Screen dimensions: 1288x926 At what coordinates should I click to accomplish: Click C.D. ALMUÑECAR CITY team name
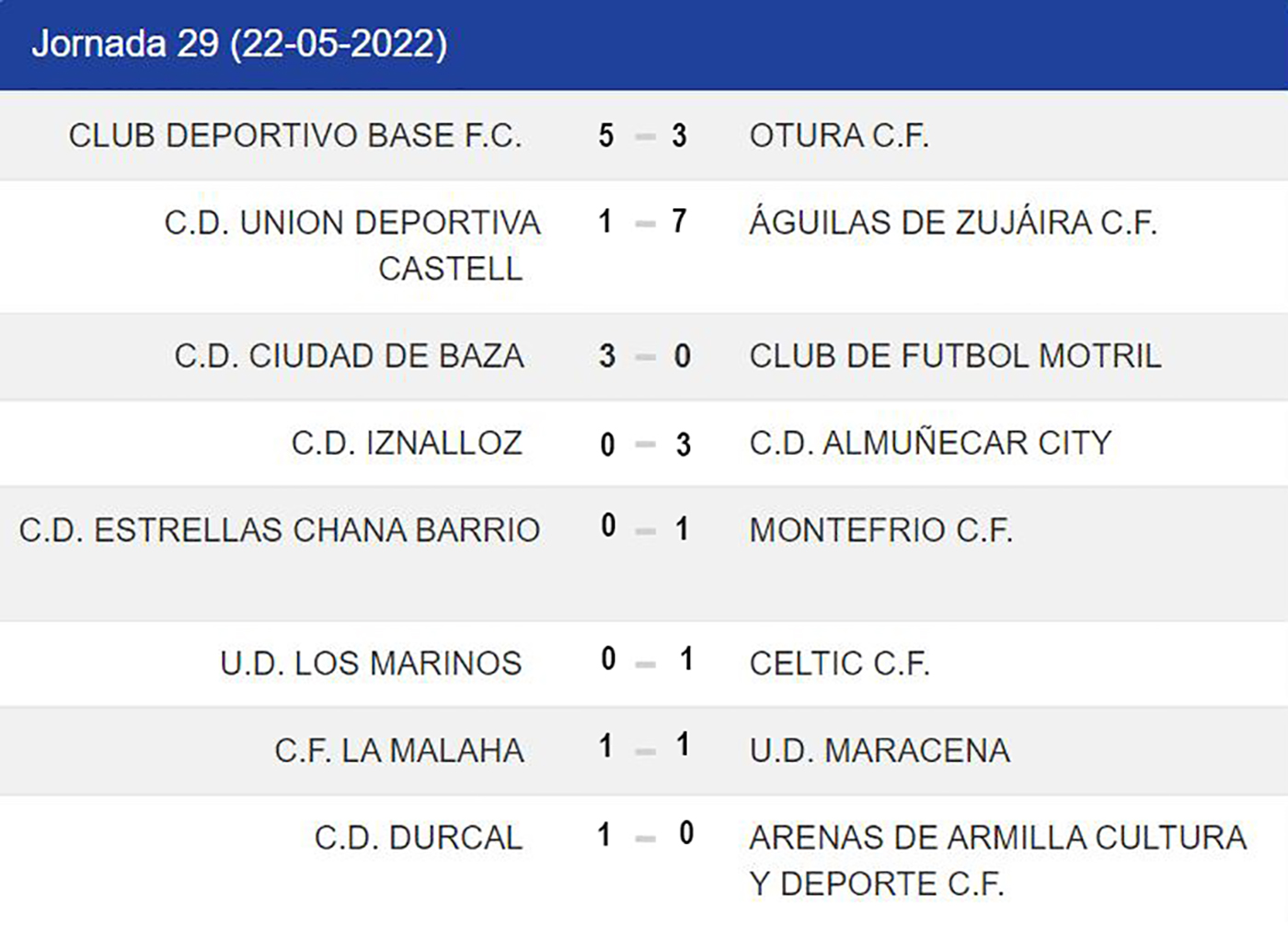tap(930, 444)
